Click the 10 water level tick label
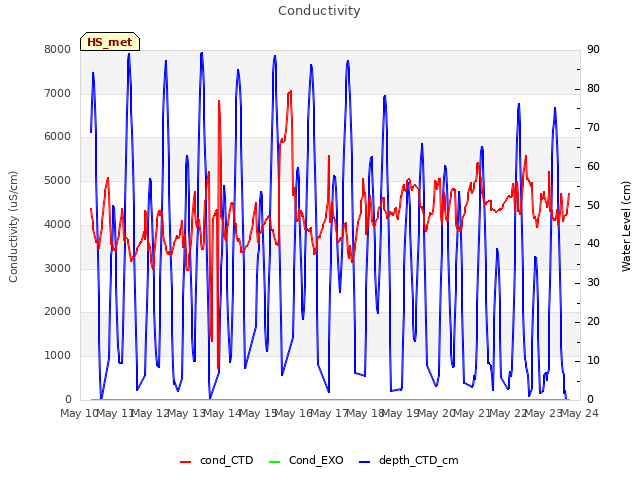The height and width of the screenshot is (480, 640). [593, 361]
